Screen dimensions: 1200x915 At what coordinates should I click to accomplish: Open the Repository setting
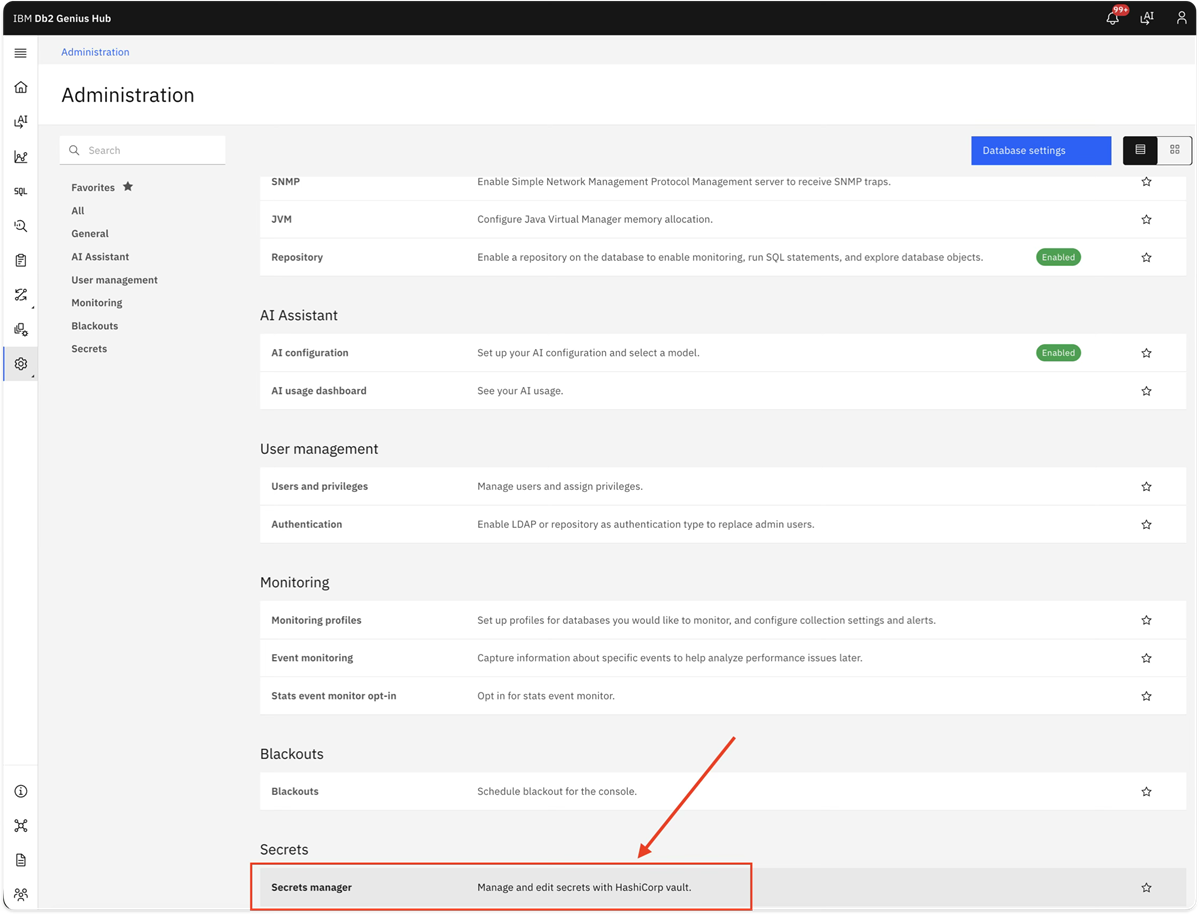pos(723,257)
